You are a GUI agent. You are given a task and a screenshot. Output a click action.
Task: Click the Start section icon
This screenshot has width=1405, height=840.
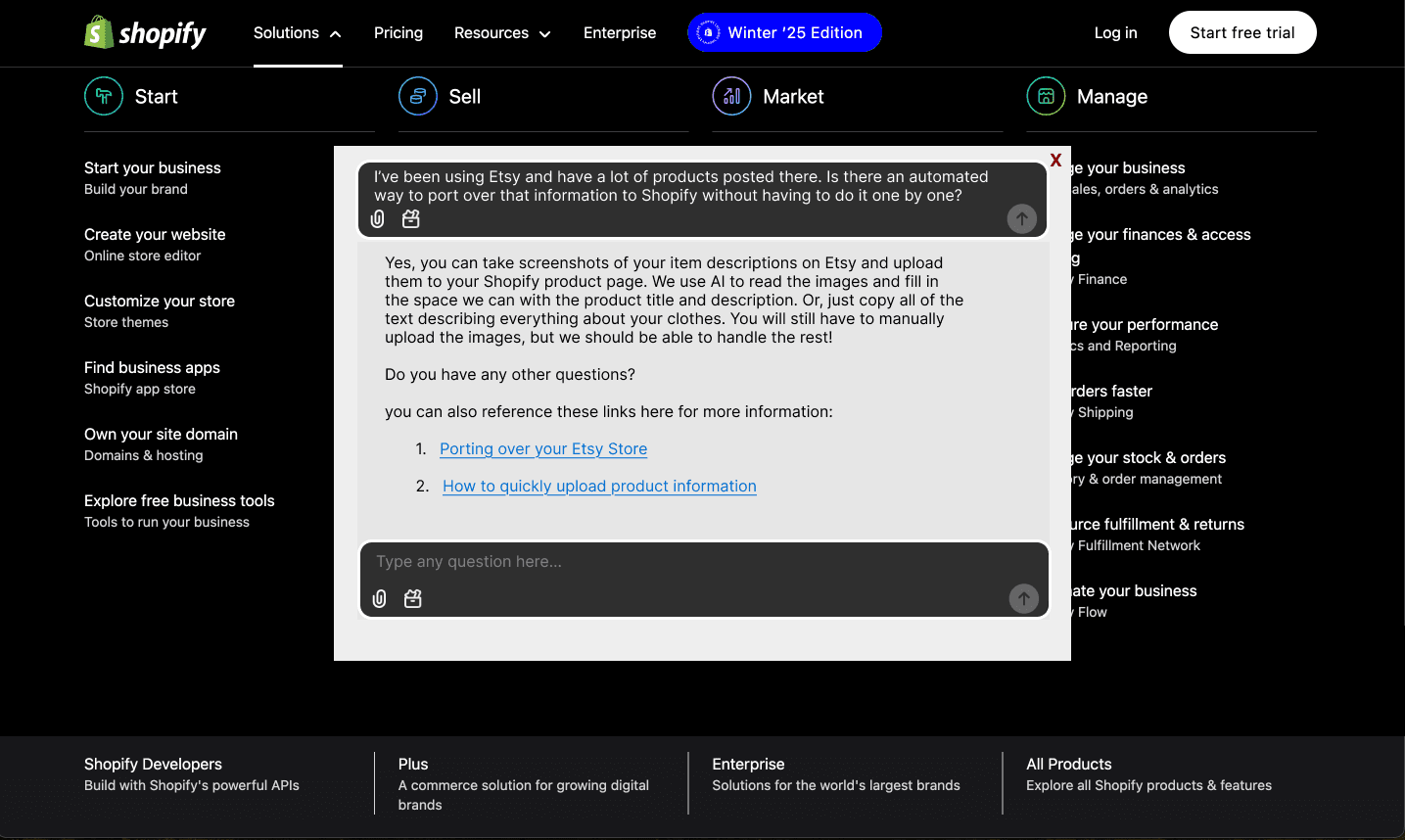coord(104,96)
